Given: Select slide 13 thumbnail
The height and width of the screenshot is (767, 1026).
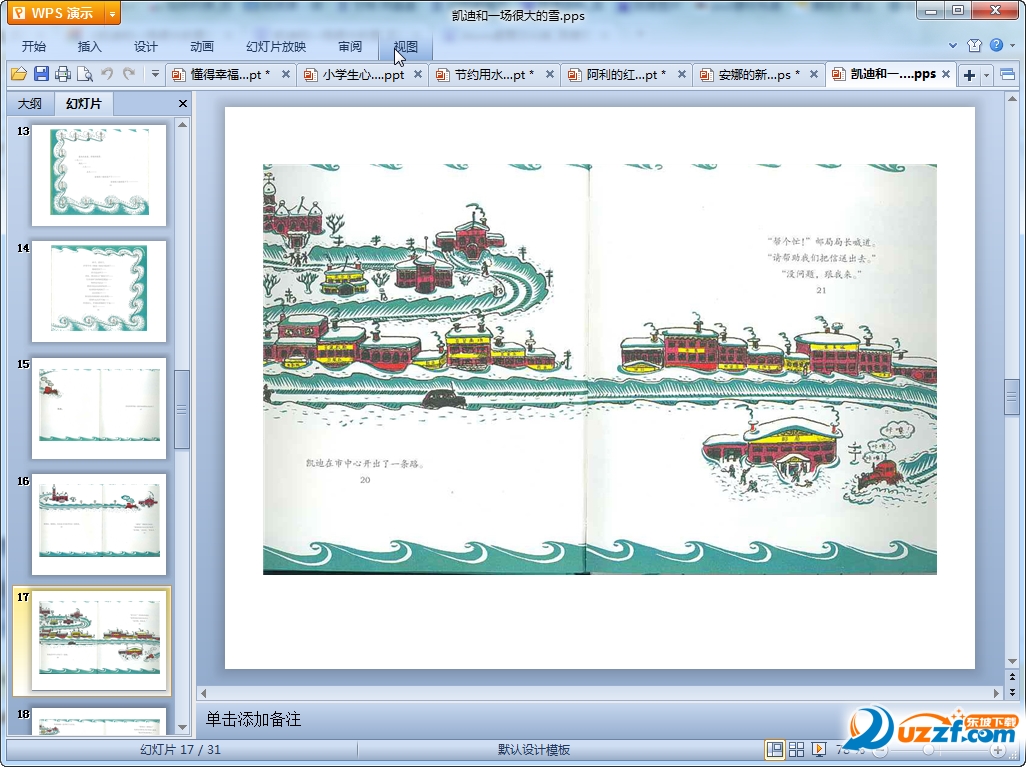Looking at the screenshot, I should 99,175.
